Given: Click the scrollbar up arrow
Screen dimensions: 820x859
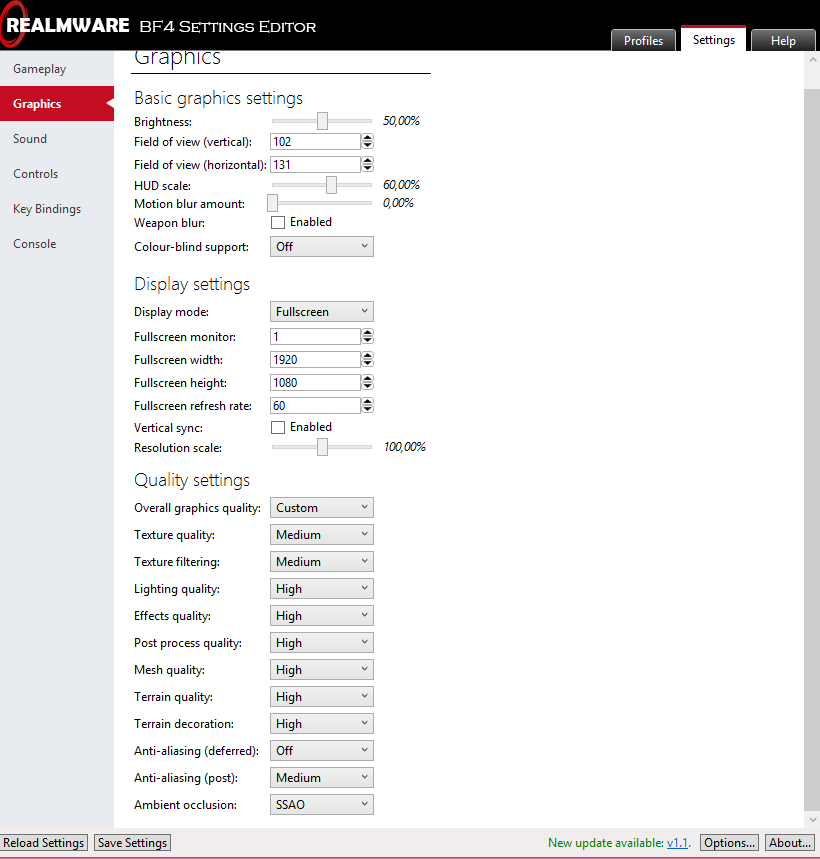Looking at the screenshot, I should coord(812,60).
